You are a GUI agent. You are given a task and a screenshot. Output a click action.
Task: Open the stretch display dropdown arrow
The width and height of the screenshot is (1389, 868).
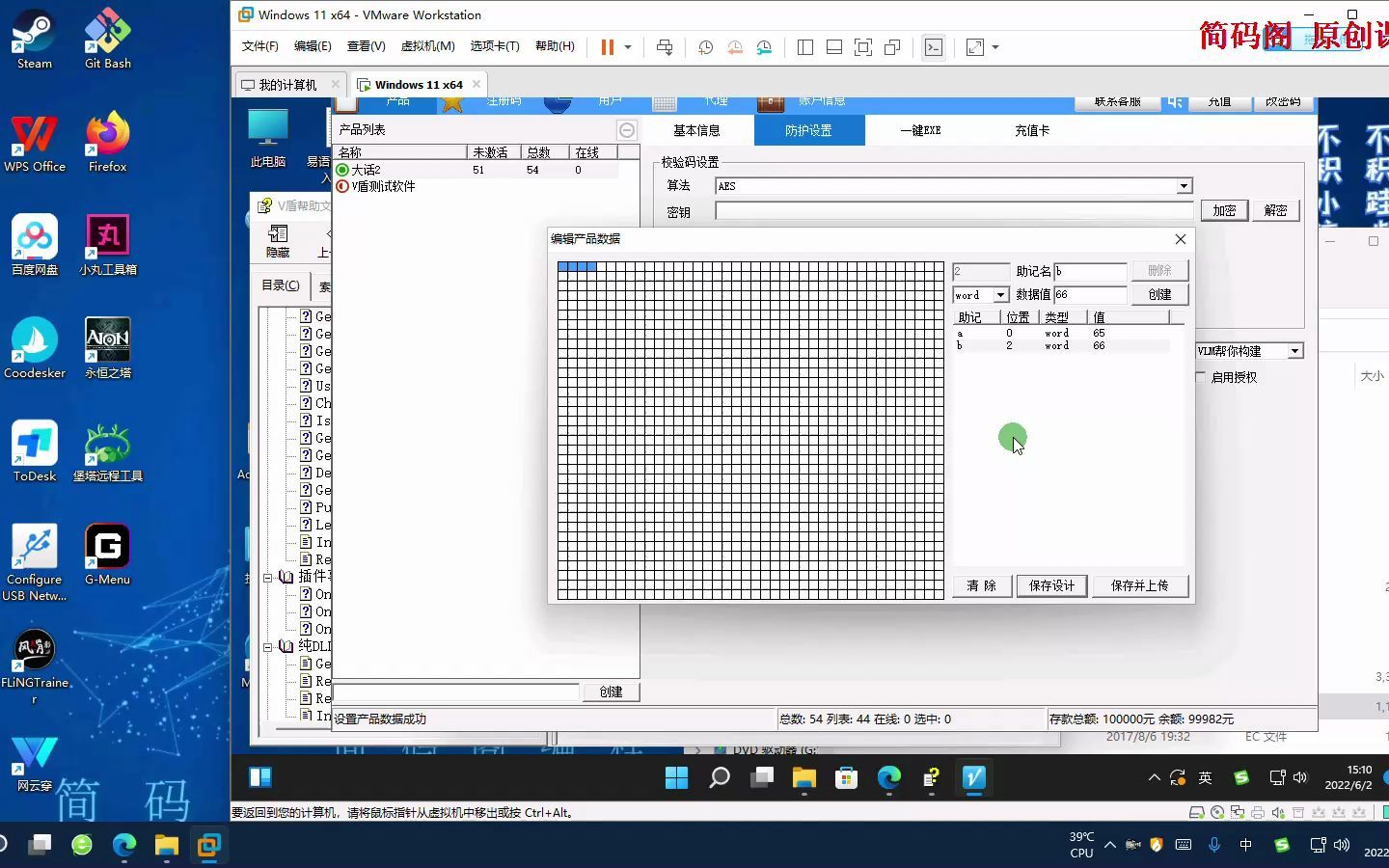tap(995, 46)
